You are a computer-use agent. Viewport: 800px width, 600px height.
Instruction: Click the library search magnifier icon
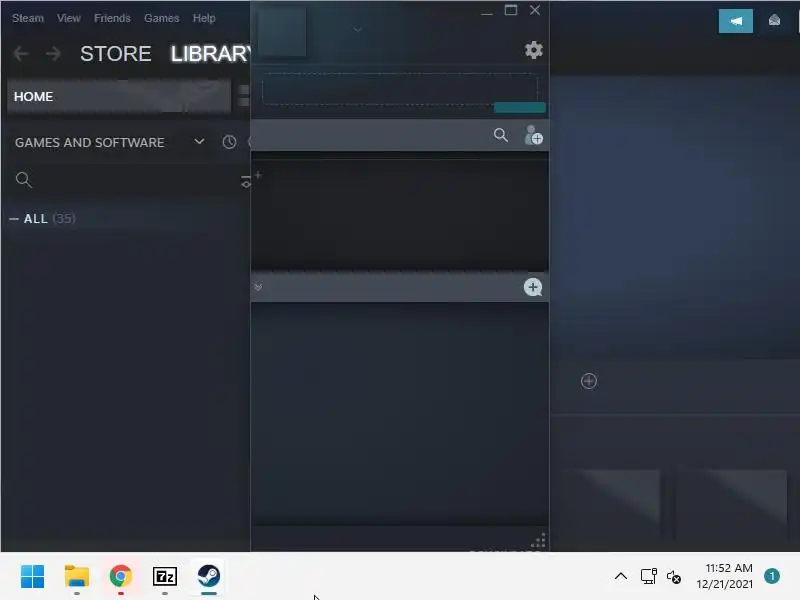(23, 180)
